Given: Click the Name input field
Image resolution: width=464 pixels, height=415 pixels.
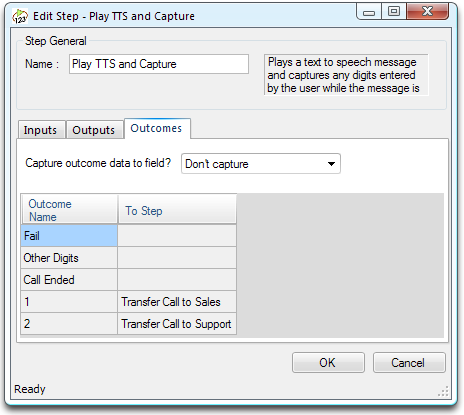Looking at the screenshot, I should (159, 64).
